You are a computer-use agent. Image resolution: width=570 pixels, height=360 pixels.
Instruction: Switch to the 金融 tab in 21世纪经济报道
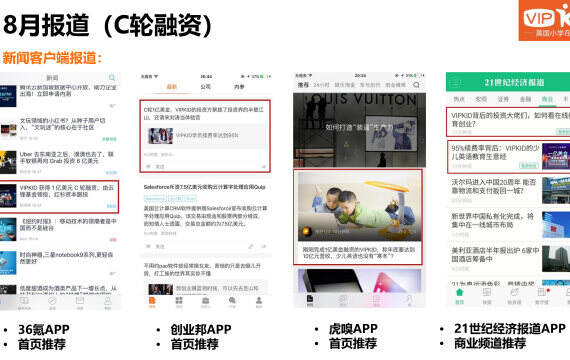[525, 99]
